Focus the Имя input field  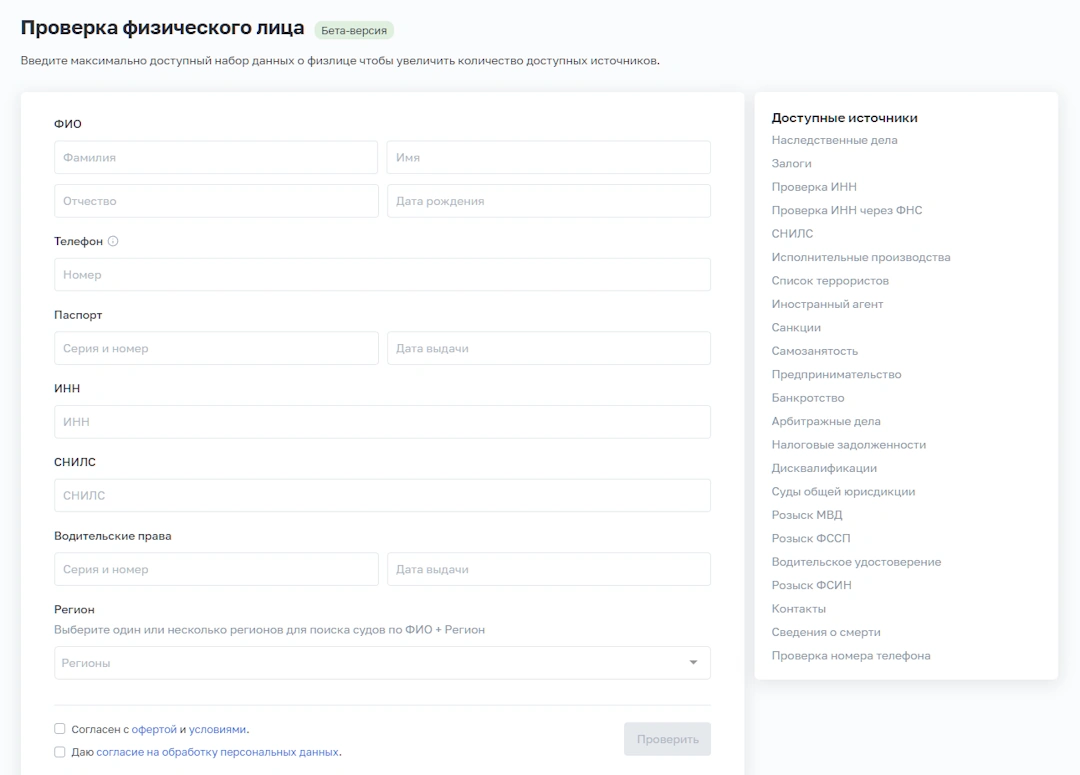(x=548, y=158)
